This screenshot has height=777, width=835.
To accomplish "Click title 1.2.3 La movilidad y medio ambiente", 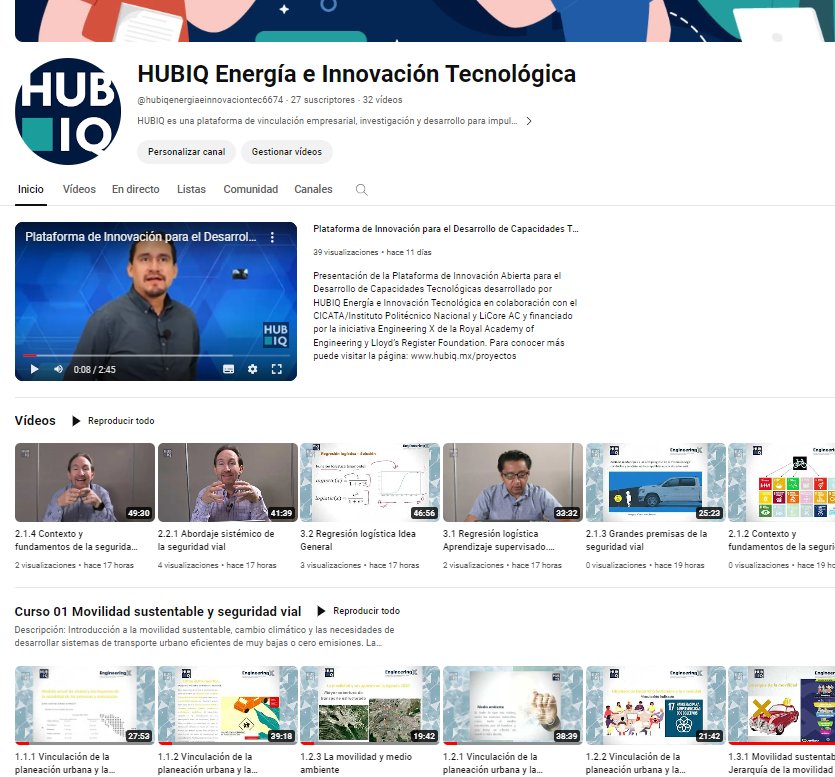I will [x=356, y=763].
